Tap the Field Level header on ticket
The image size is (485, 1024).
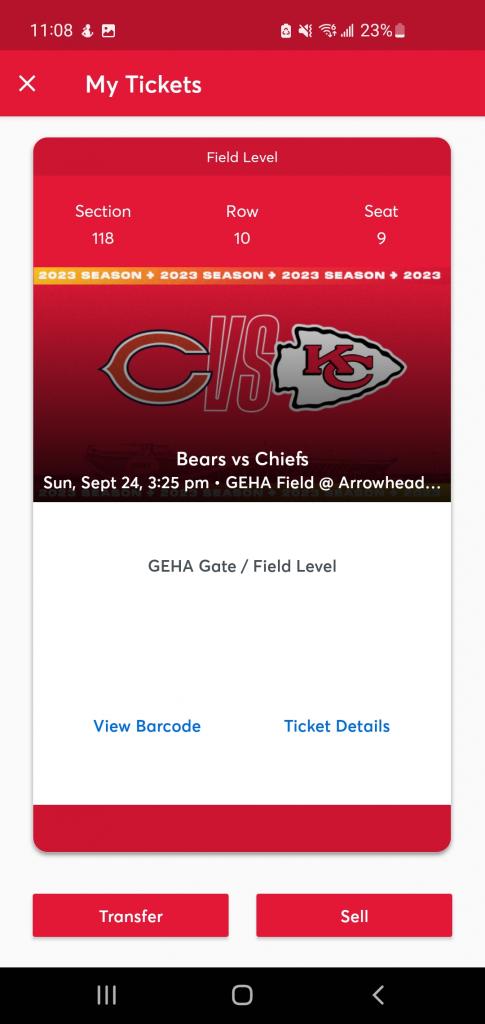tap(242, 157)
